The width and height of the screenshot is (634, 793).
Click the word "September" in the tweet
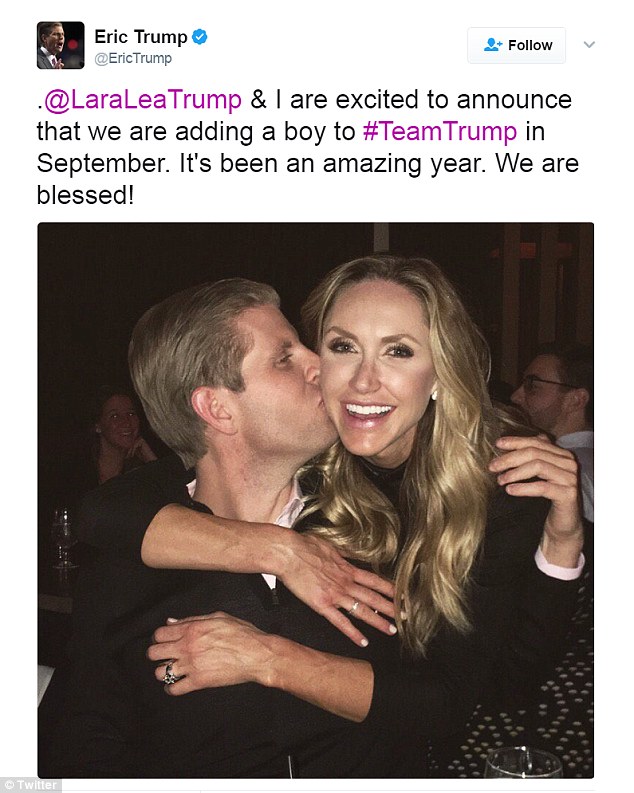coord(103,164)
